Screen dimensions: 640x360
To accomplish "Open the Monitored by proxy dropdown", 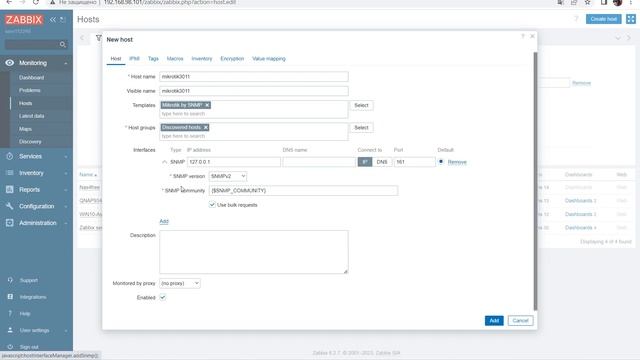I will (180, 283).
